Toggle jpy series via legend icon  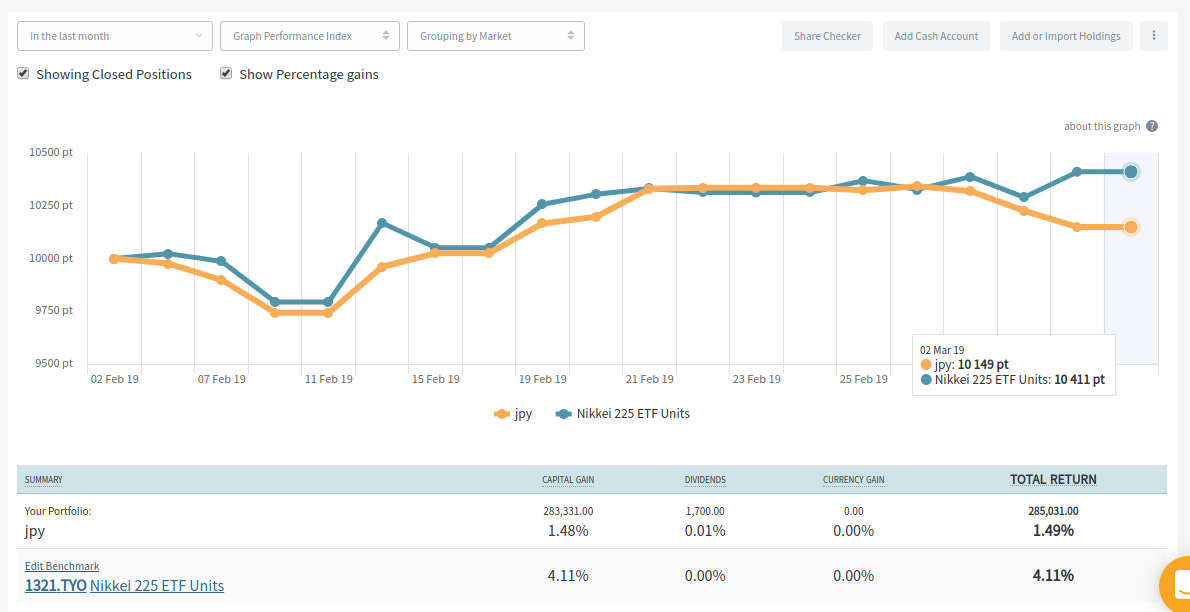[x=502, y=414]
